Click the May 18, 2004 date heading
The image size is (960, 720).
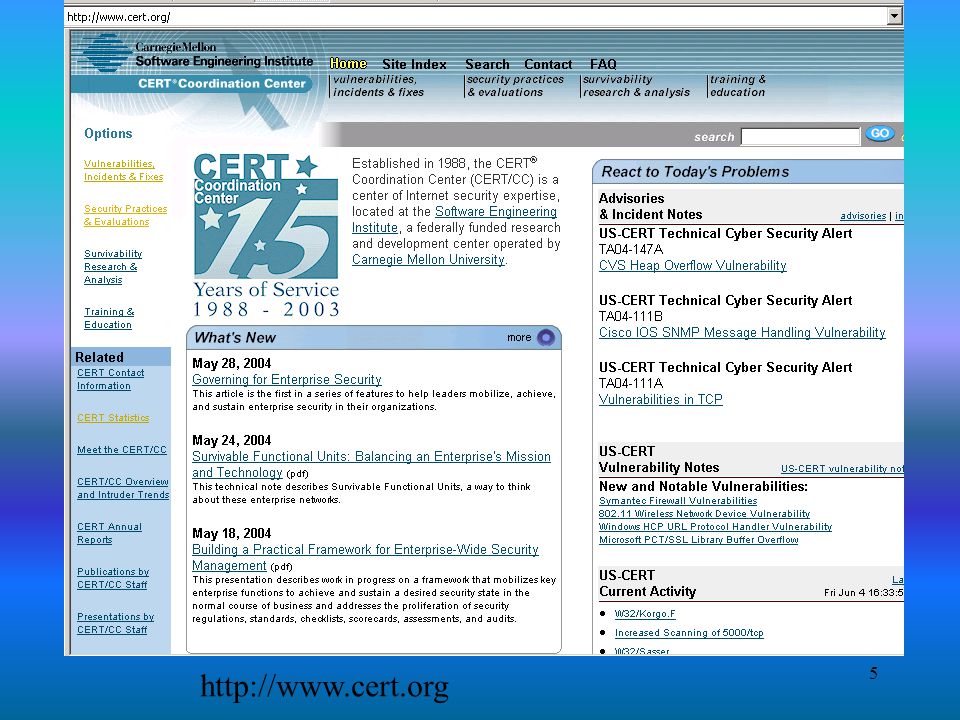(231, 533)
